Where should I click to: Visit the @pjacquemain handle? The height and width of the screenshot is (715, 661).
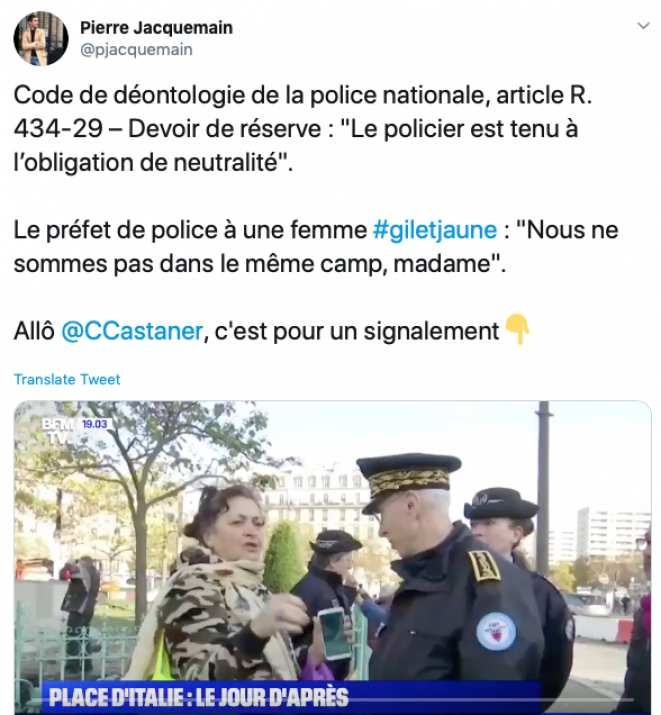pos(136,49)
